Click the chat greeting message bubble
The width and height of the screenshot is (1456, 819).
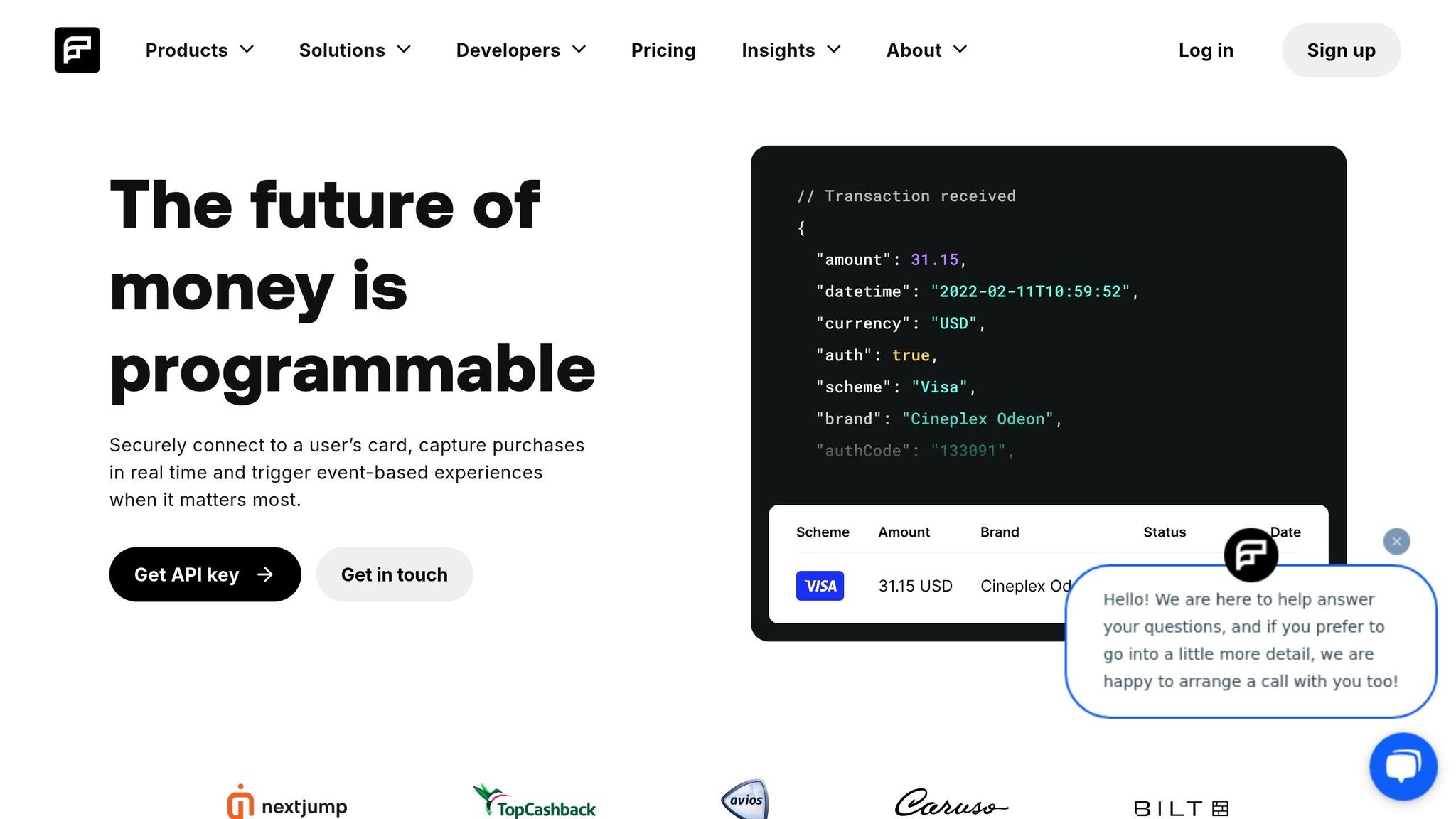click(x=1251, y=641)
